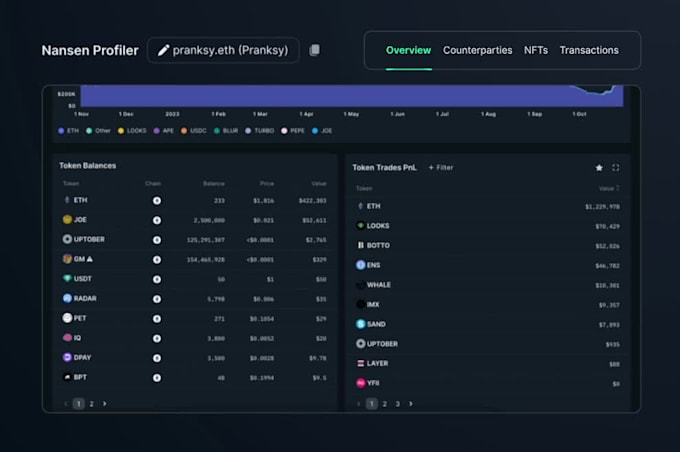The width and height of the screenshot is (680, 452).
Task: Click the DPAY token icon in Token Balances
Action: tap(67, 357)
